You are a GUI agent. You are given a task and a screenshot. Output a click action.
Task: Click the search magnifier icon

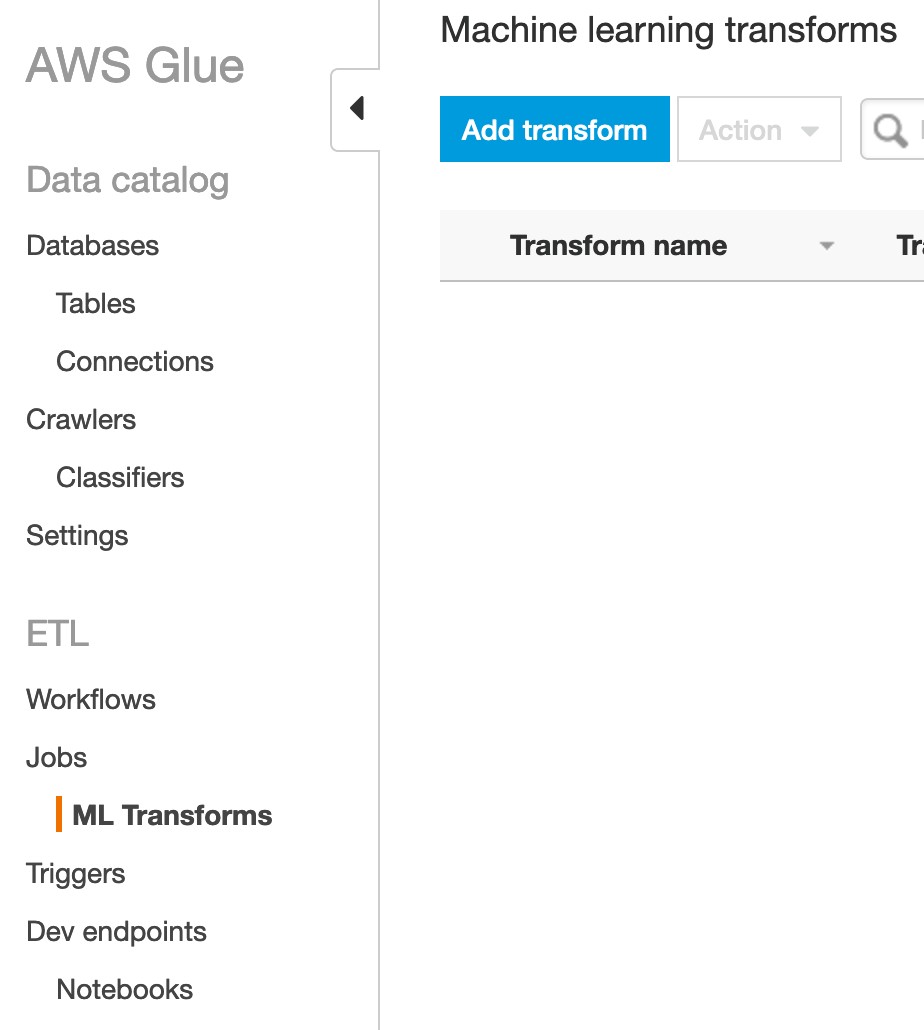(889, 130)
